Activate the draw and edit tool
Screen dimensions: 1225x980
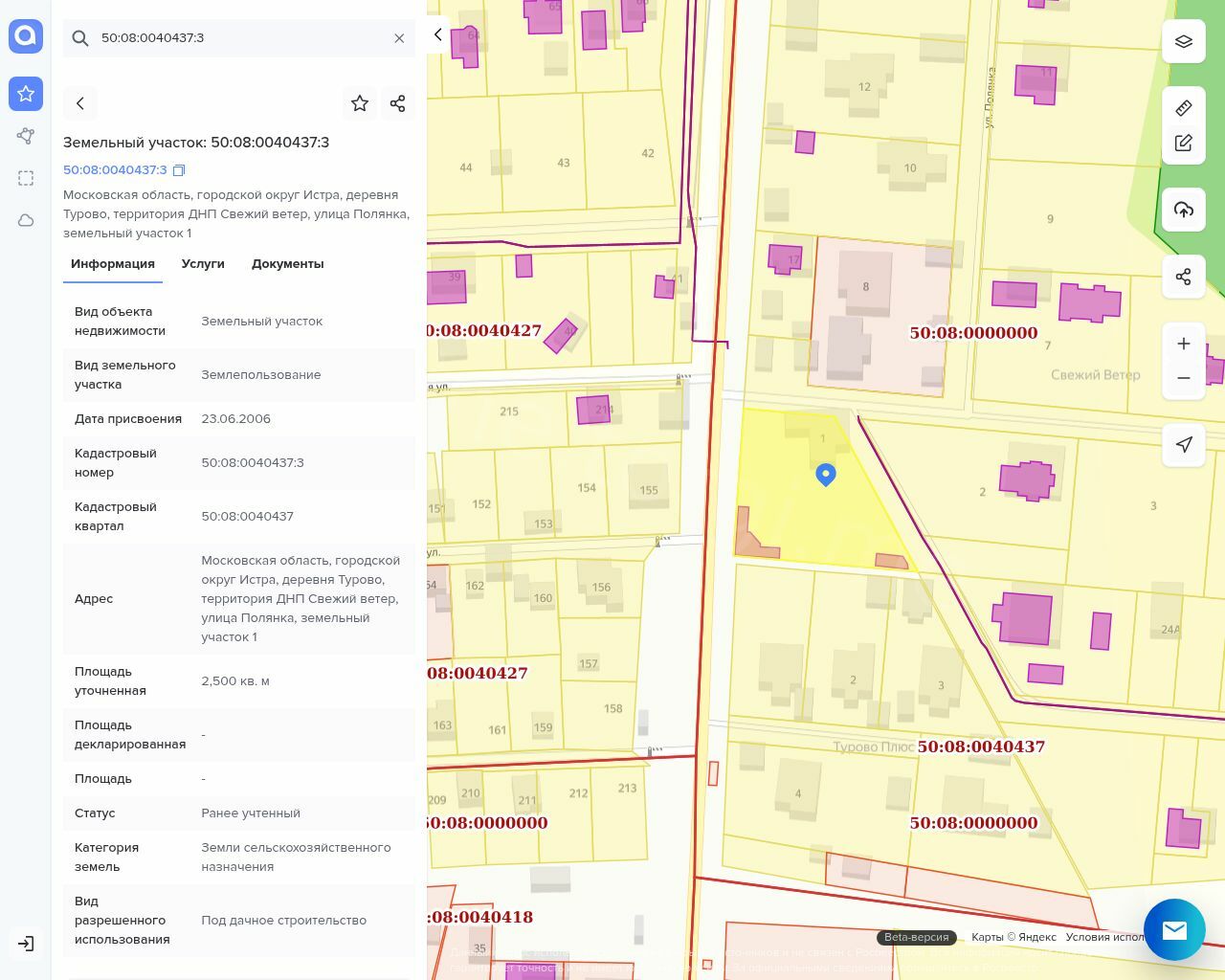coord(1184,144)
